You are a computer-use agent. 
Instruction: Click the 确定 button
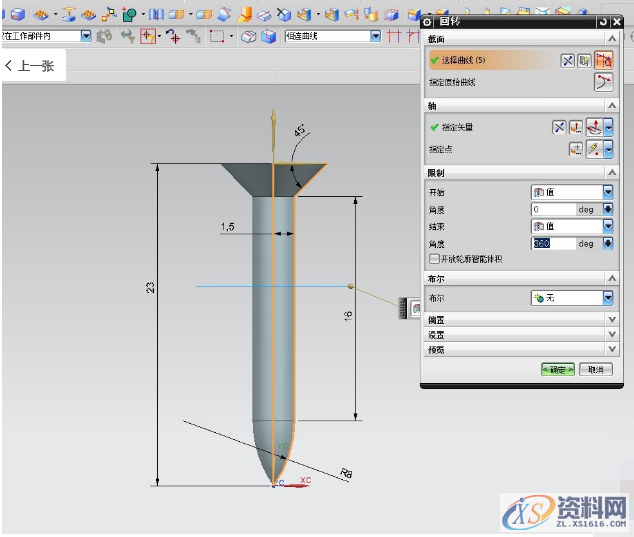point(557,369)
